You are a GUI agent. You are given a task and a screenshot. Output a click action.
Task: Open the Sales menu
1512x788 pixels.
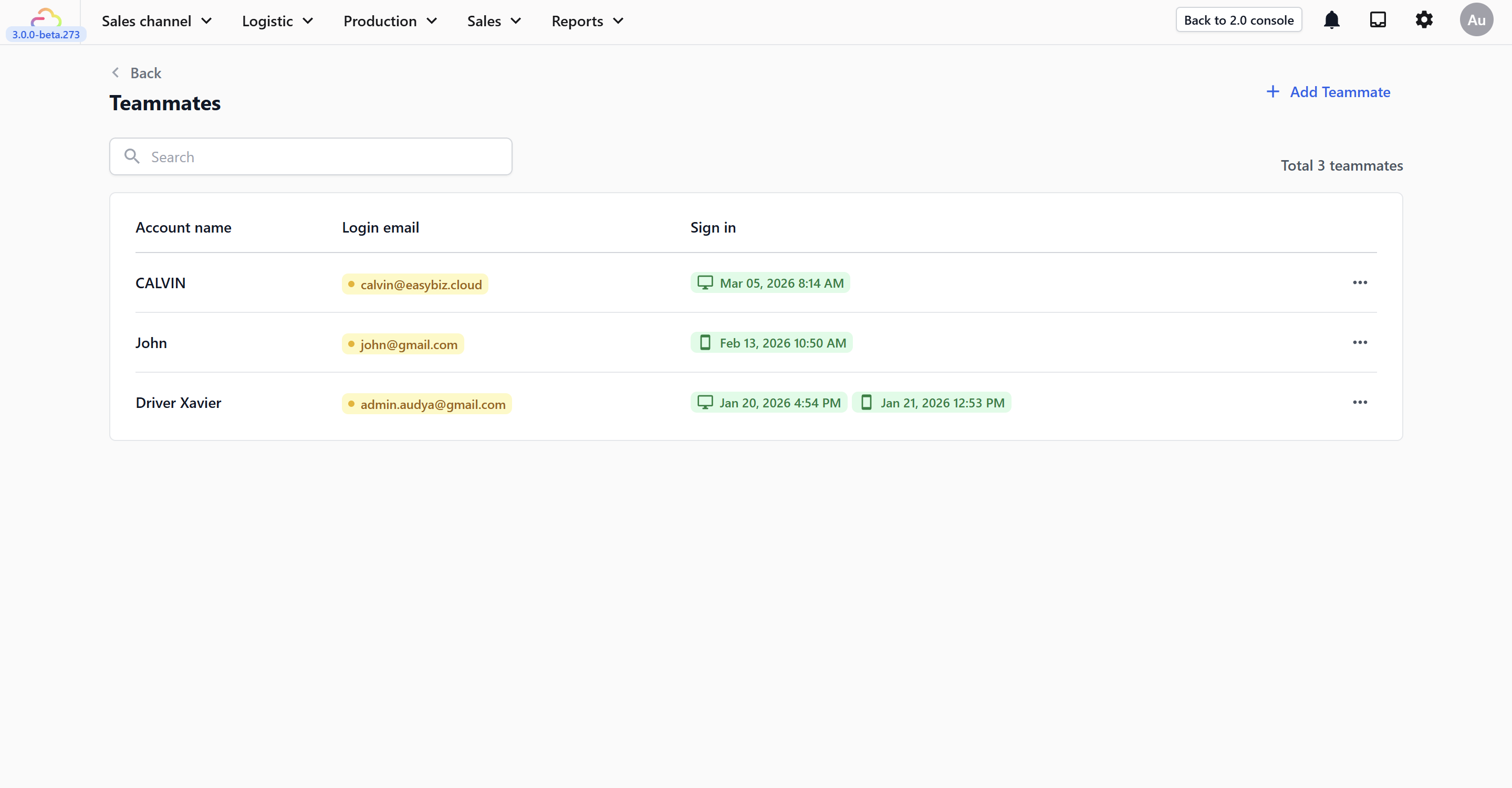pyautogui.click(x=494, y=21)
